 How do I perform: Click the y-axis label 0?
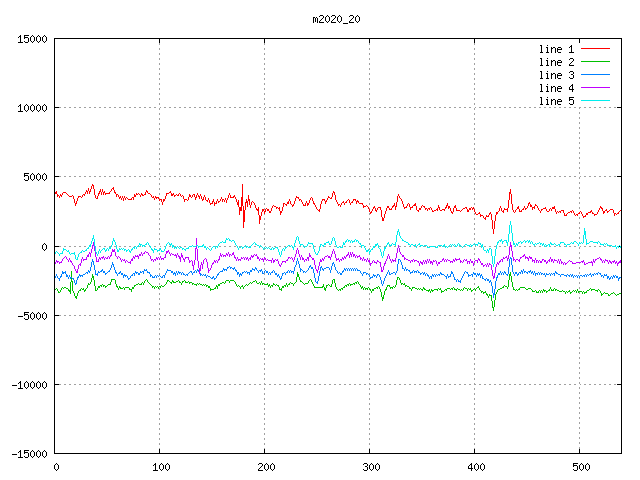pos(44,247)
